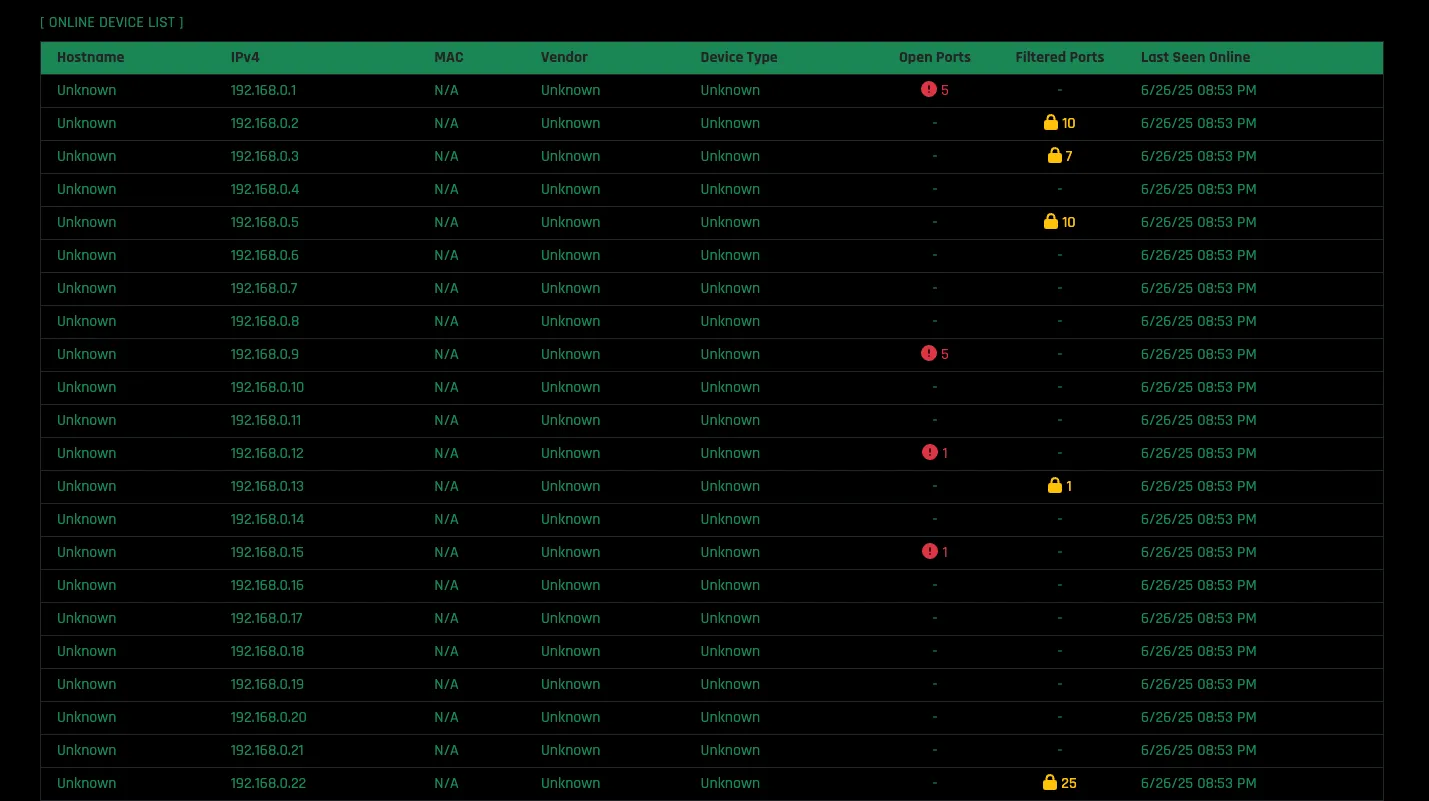Click the Online Device List heading
Image resolution: width=1429 pixels, height=801 pixels.
[112, 22]
